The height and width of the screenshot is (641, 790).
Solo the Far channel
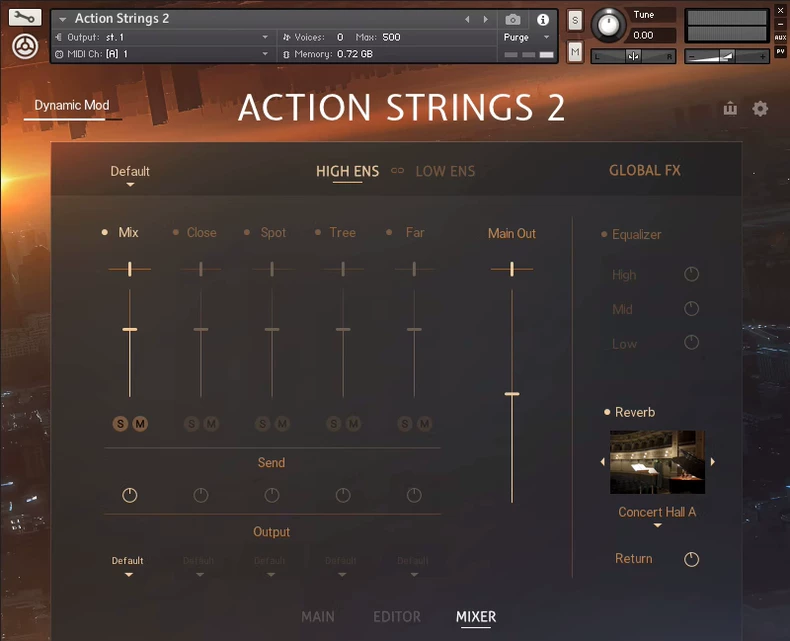405,424
